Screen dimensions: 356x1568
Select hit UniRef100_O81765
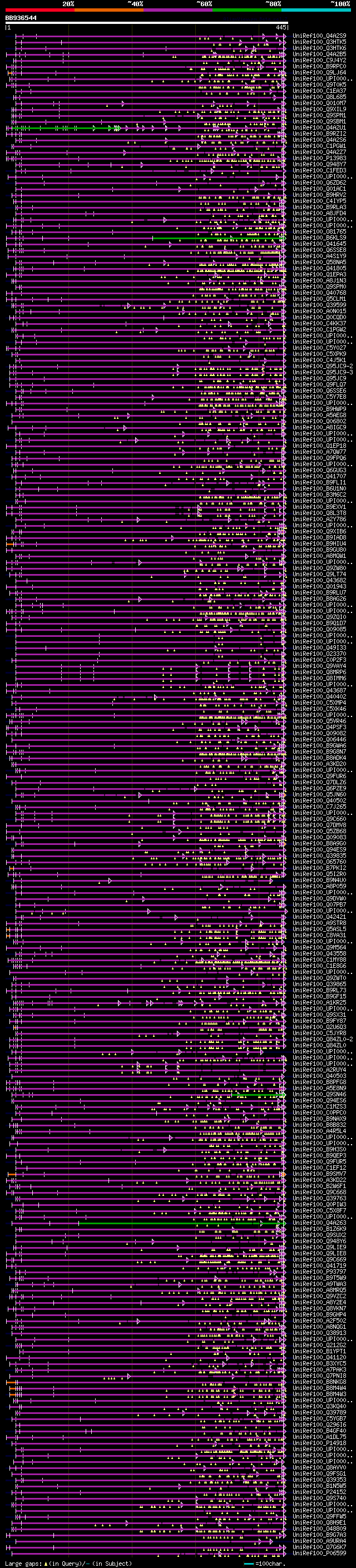click(319, 232)
